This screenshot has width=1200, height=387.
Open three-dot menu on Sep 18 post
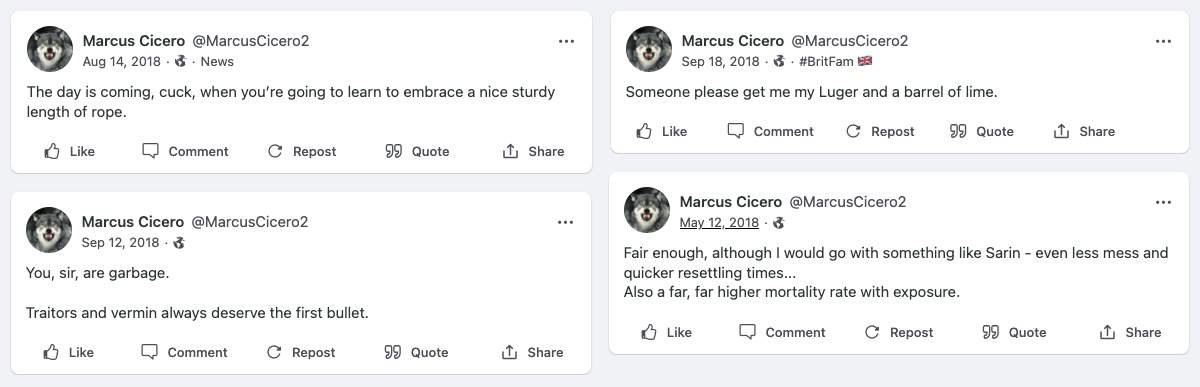(x=1163, y=41)
